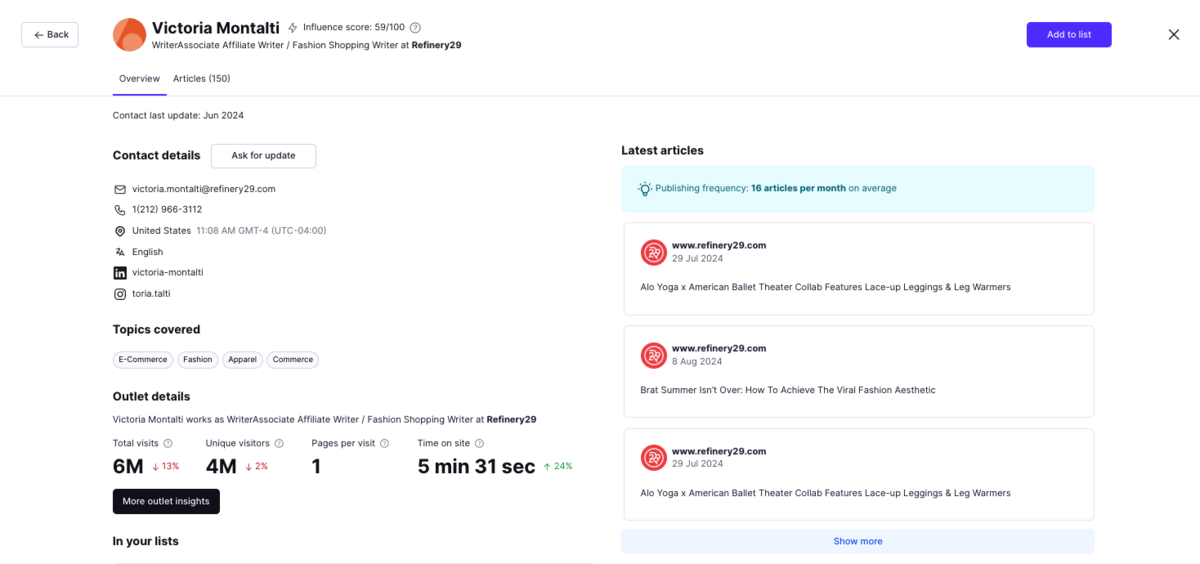Select the E-Commerce topic tag
This screenshot has height=564, width=1200.
(143, 359)
